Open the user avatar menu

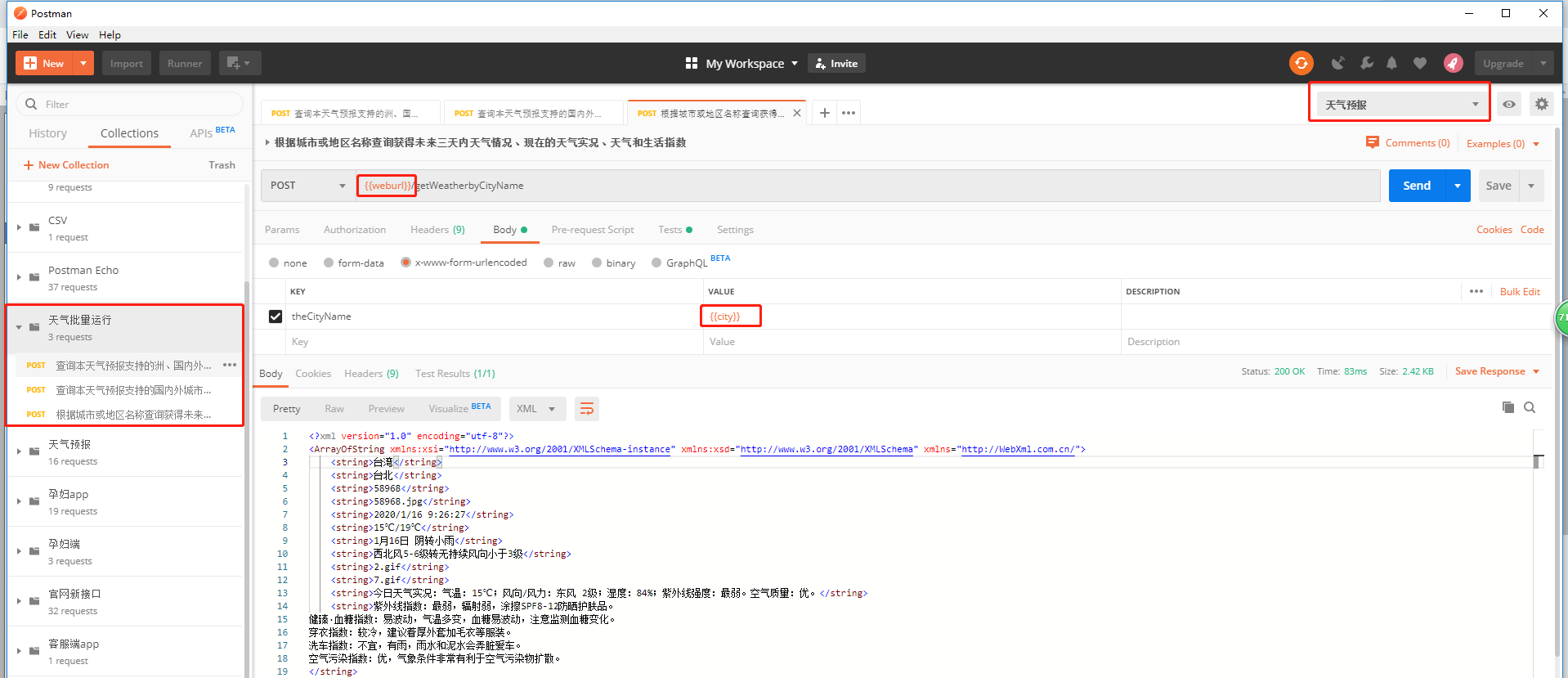[1453, 63]
